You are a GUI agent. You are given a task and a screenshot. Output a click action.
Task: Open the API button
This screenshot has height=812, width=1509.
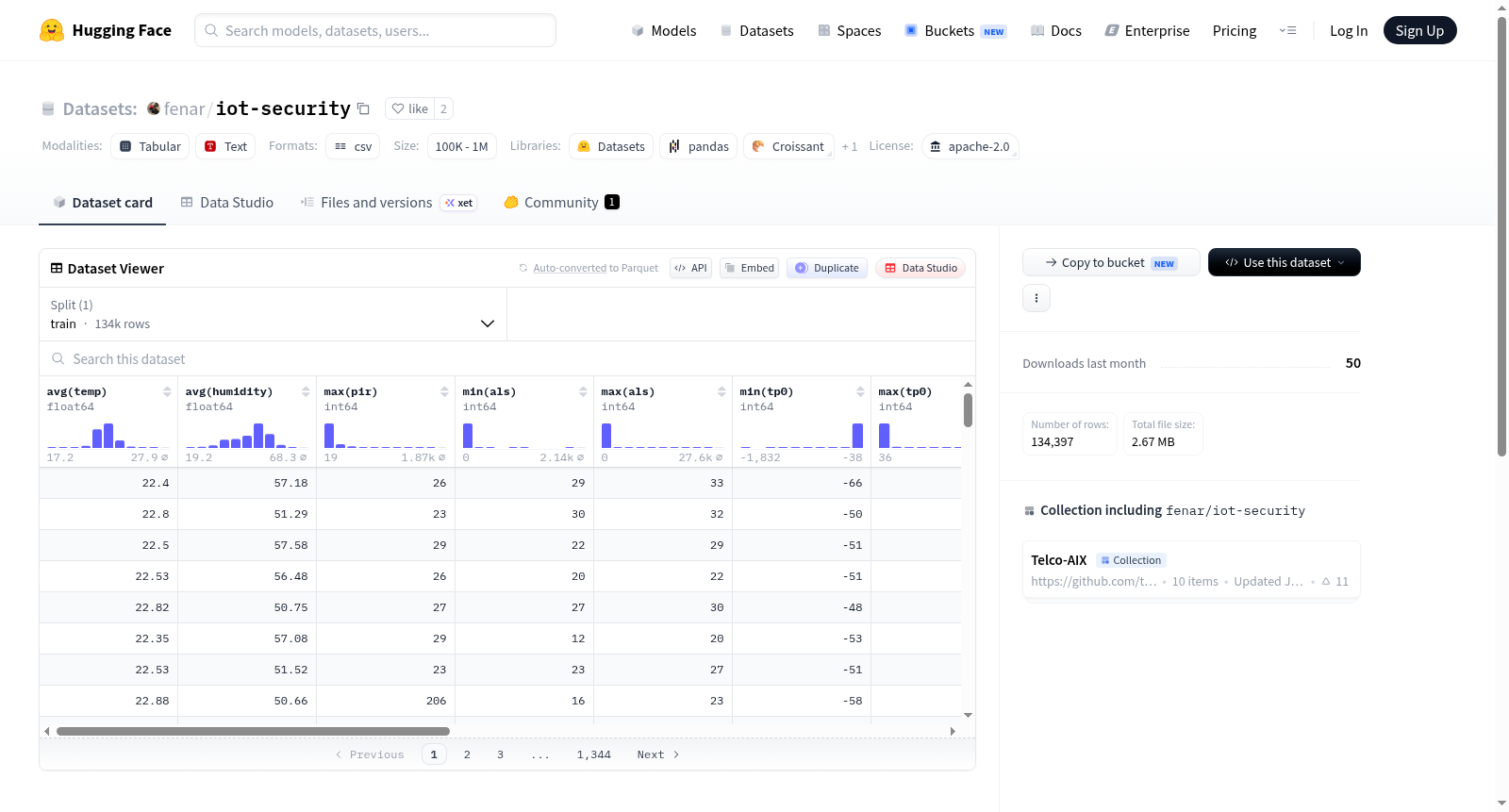pyautogui.click(x=690, y=268)
